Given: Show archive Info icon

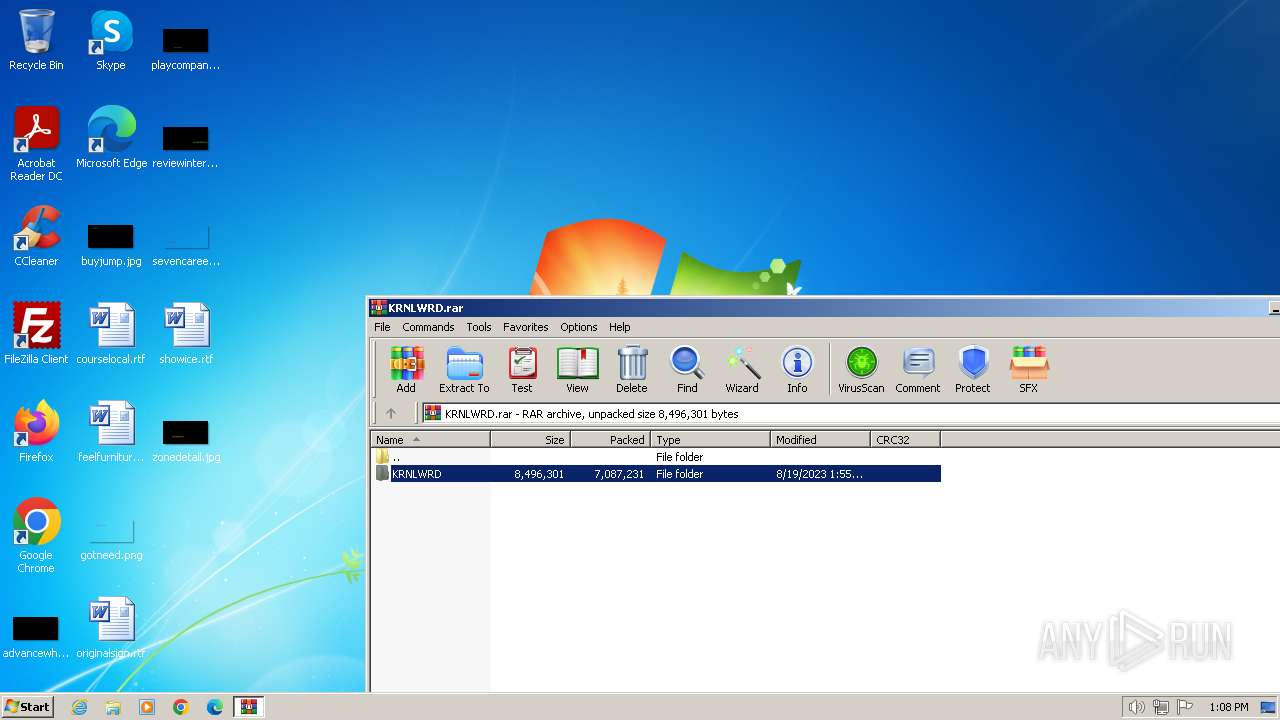Looking at the screenshot, I should click(797, 370).
